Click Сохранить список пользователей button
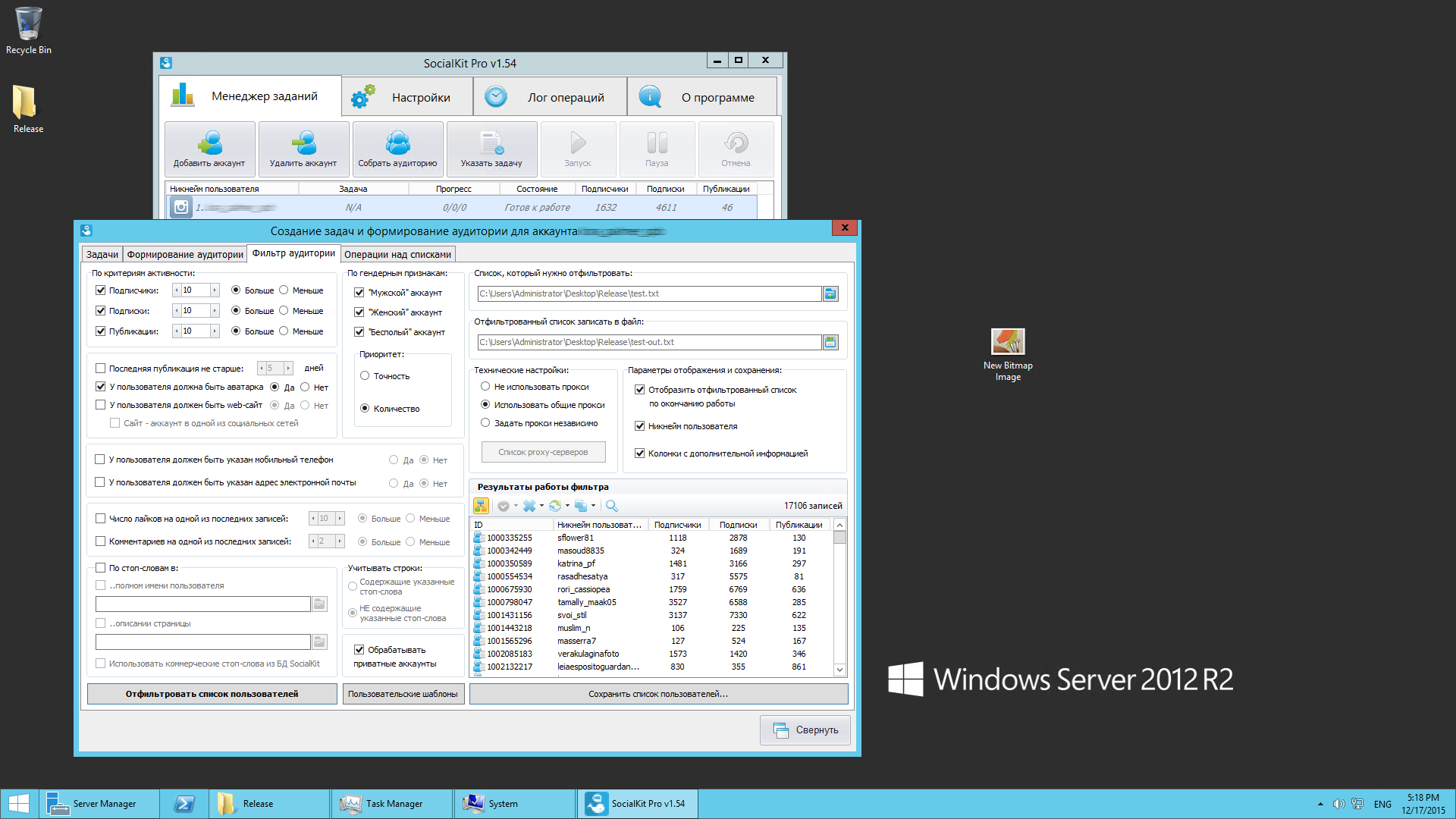1456x819 pixels. 658,694
